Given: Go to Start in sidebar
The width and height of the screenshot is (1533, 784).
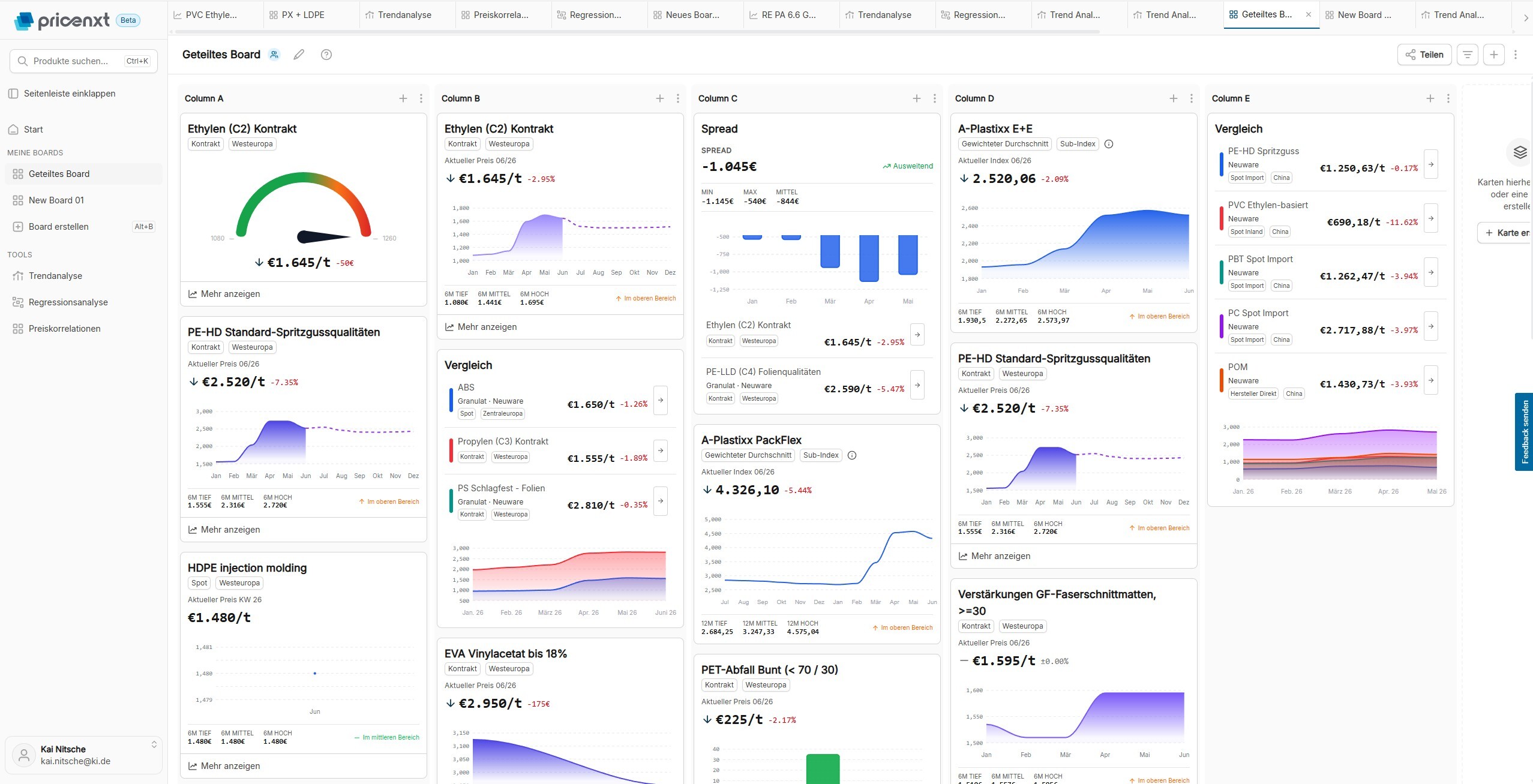Looking at the screenshot, I should pos(83,130).
